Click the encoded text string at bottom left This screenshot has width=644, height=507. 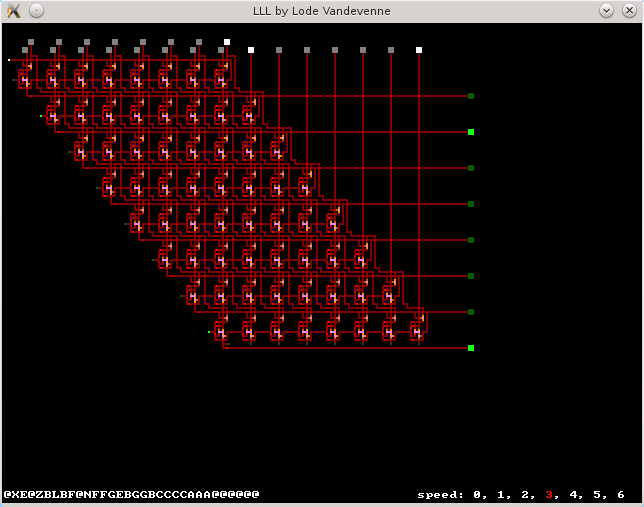pyautogui.click(x=131, y=495)
